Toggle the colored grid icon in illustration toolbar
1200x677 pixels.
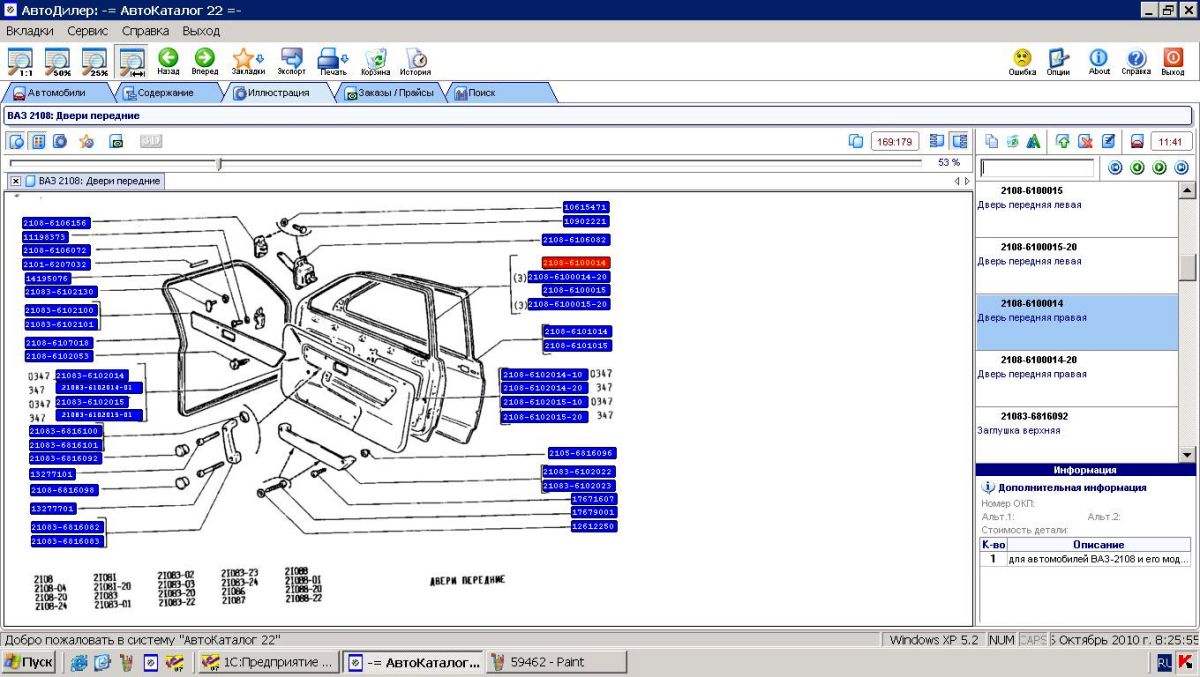click(38, 141)
